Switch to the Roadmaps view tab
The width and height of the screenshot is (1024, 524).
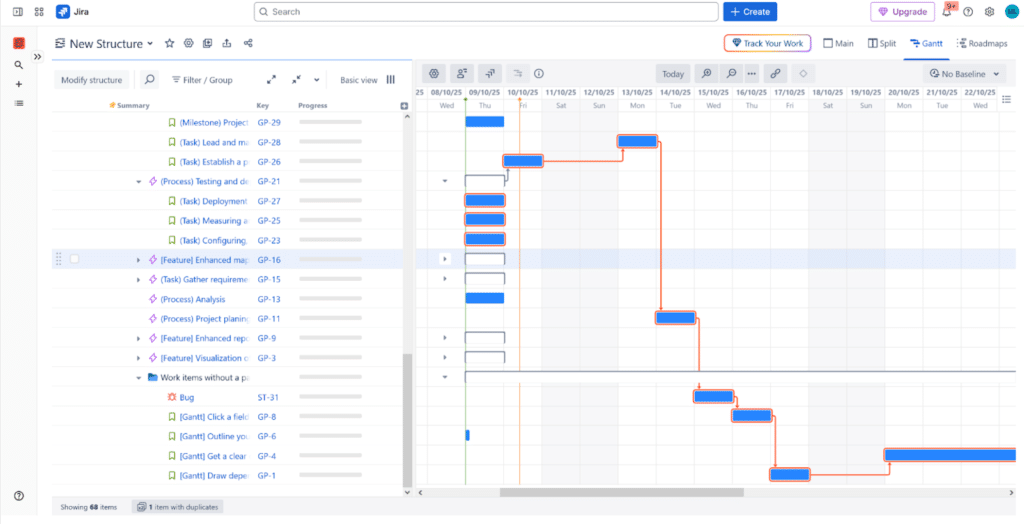tap(981, 44)
